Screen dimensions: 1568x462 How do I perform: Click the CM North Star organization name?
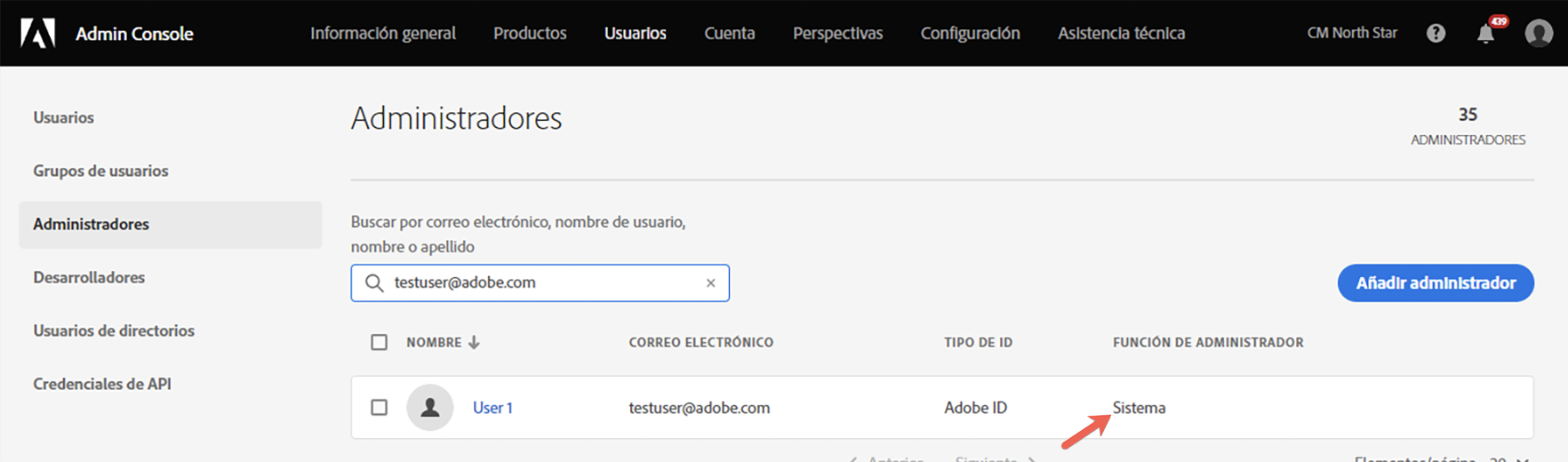click(1352, 33)
